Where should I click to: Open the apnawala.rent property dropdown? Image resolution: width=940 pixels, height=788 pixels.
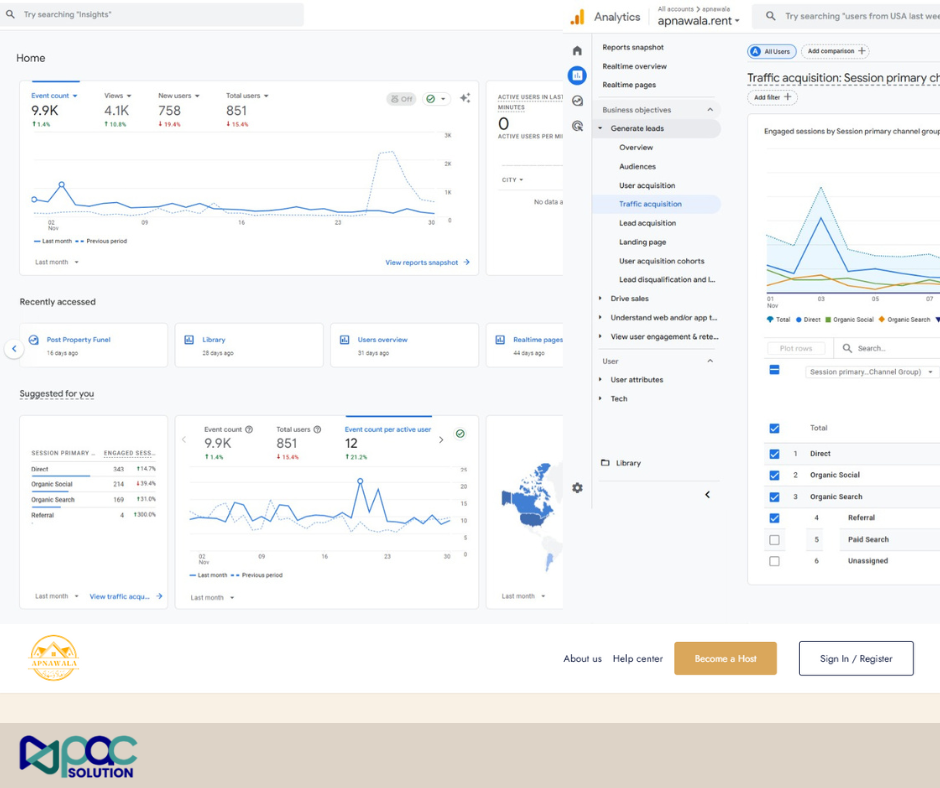[x=699, y=21]
